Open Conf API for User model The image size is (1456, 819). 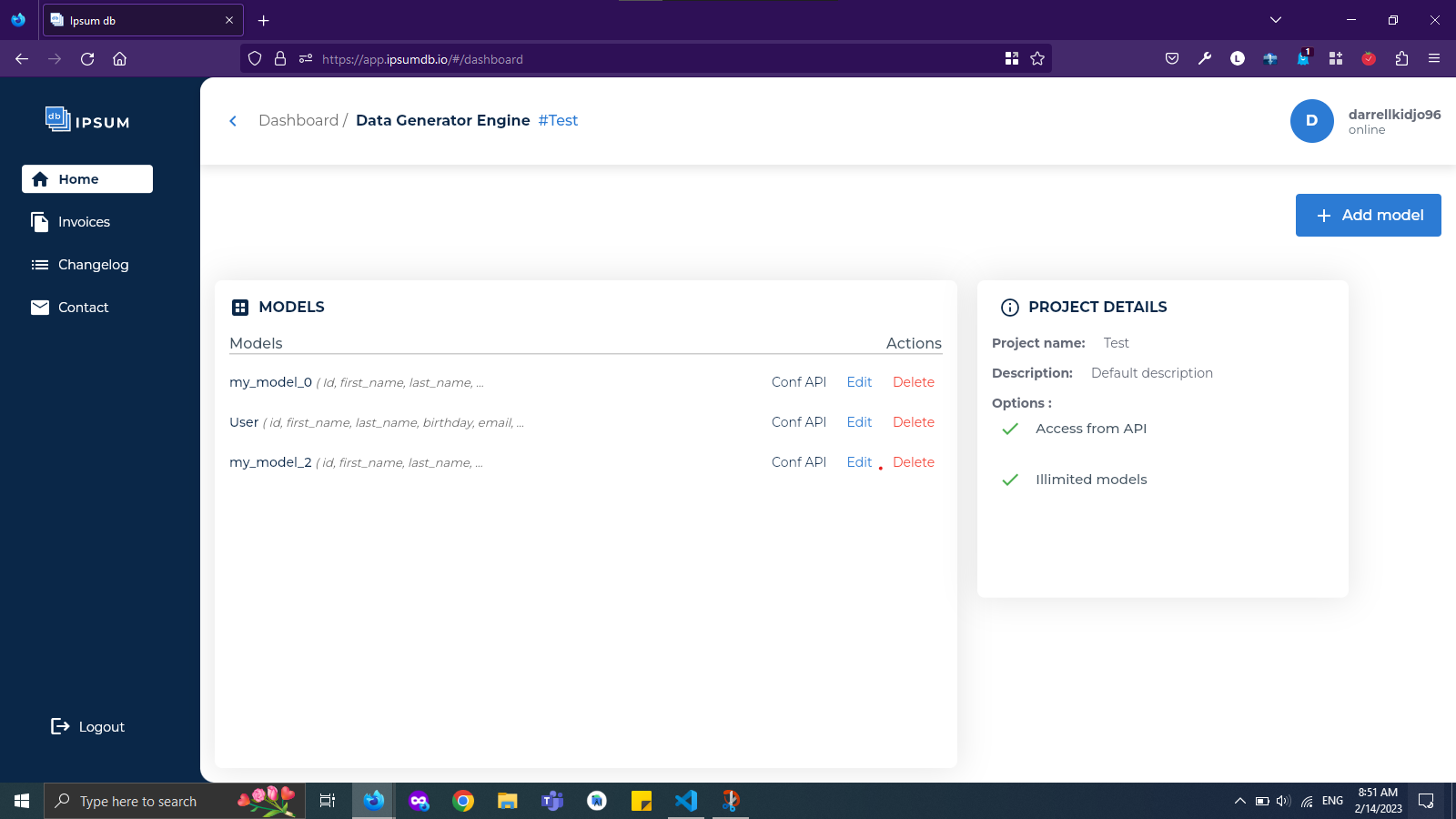(x=799, y=422)
